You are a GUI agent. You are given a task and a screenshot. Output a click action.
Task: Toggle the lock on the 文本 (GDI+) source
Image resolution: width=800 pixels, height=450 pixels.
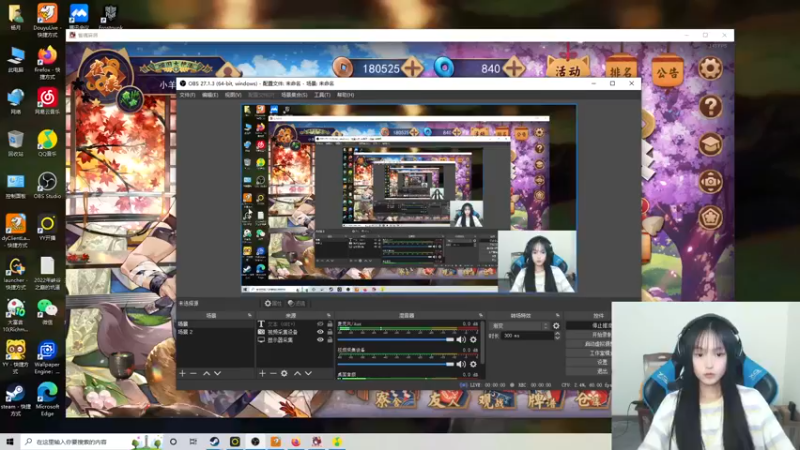click(x=330, y=324)
